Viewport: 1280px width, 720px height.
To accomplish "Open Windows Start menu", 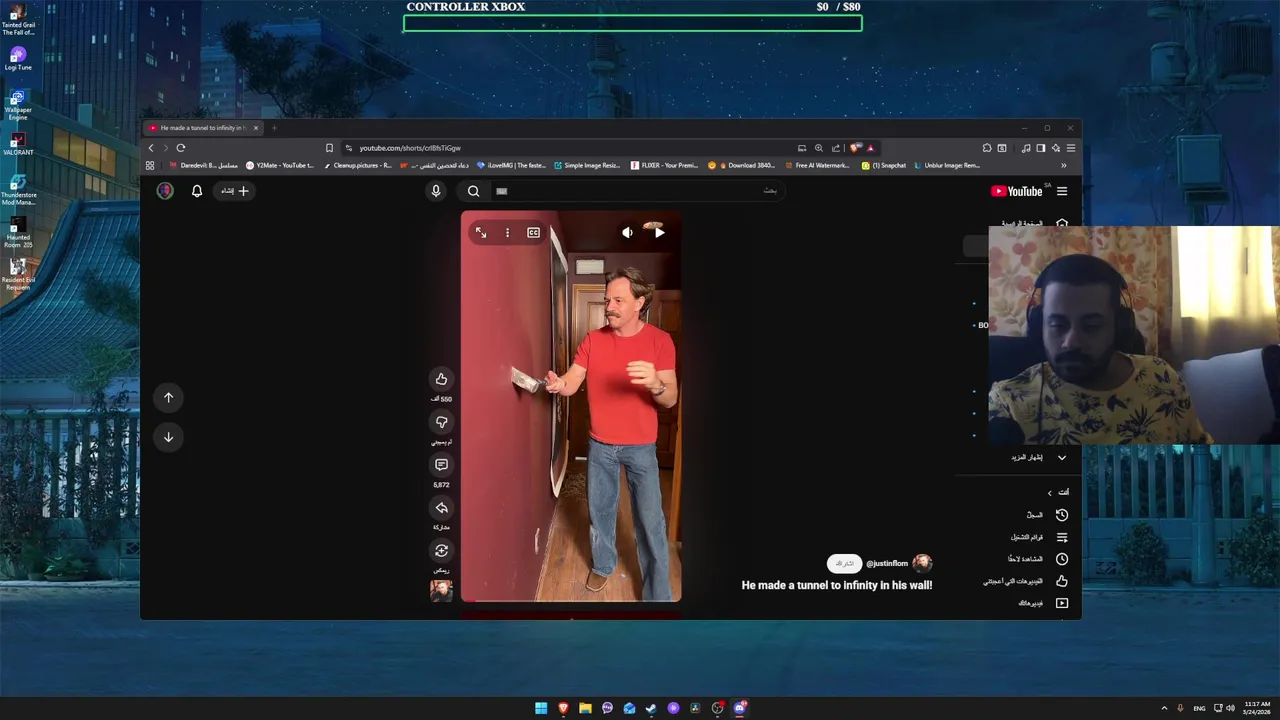I will [541, 708].
